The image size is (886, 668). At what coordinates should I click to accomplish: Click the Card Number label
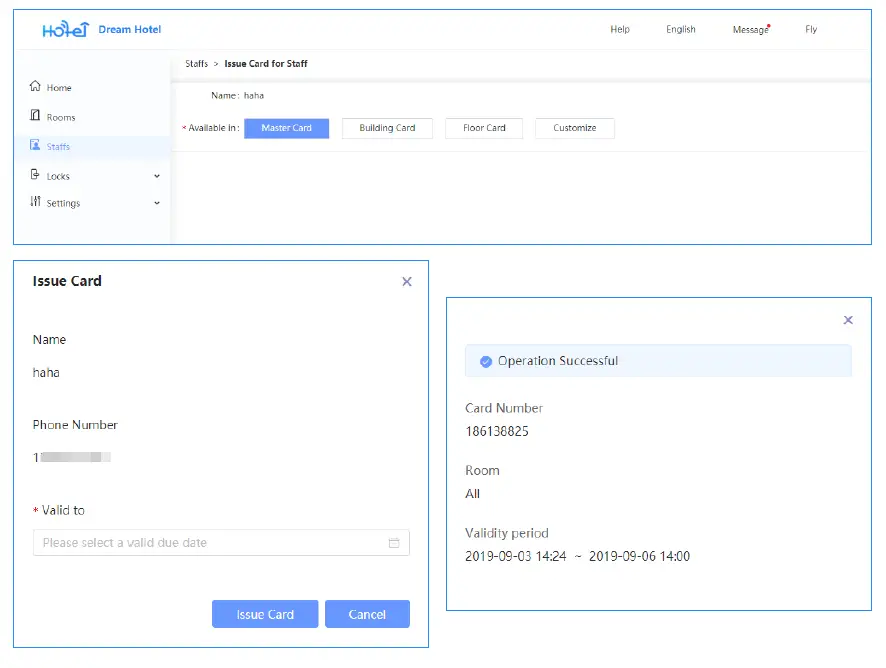coord(504,408)
